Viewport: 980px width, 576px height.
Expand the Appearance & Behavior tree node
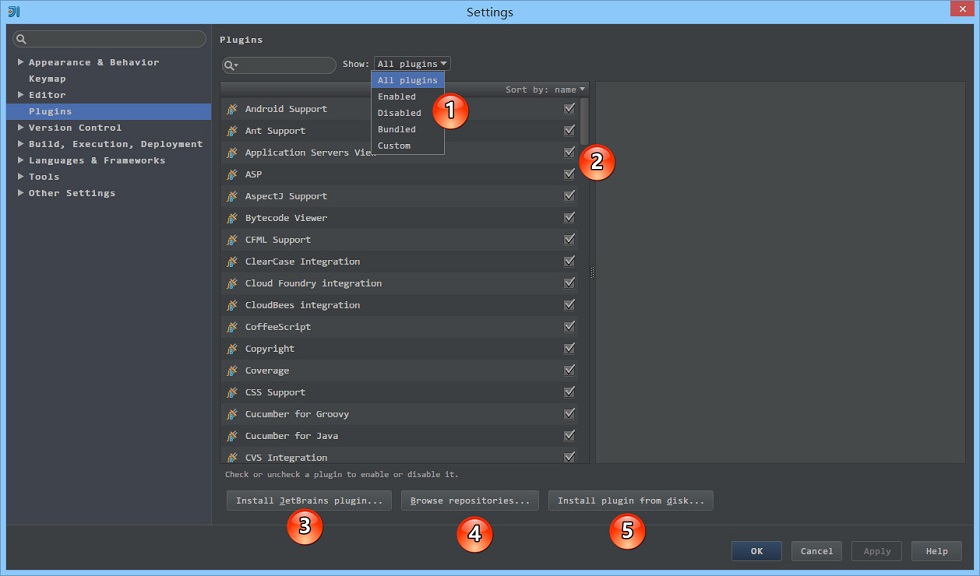point(21,62)
